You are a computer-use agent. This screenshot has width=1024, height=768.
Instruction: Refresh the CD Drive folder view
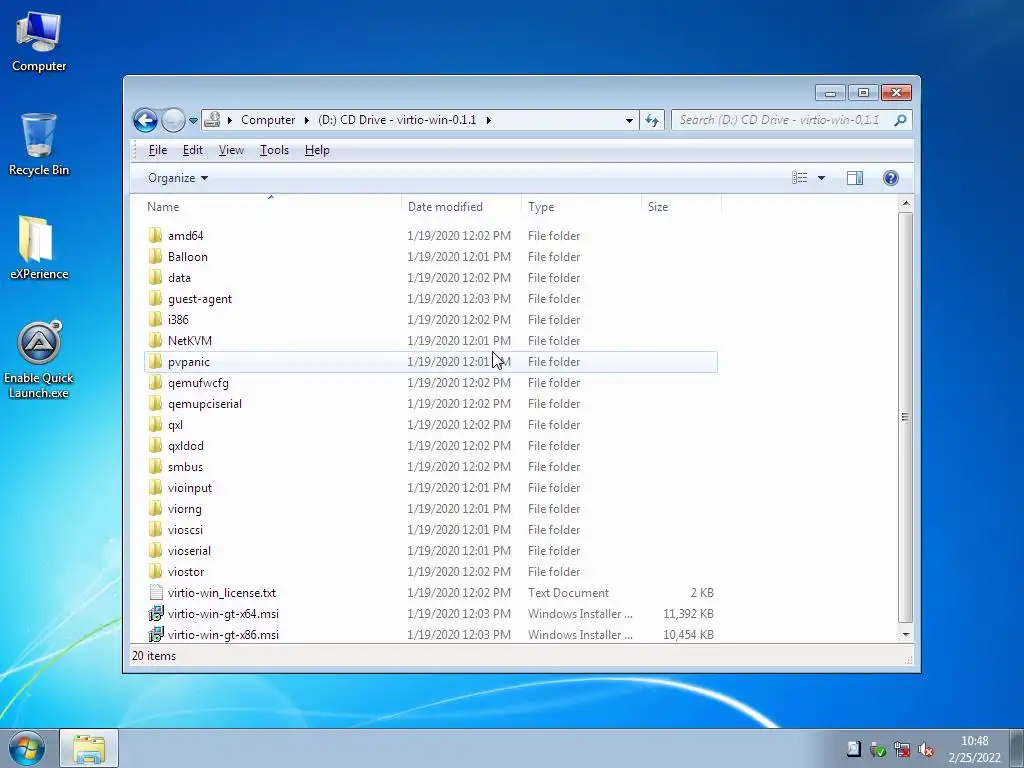652,120
